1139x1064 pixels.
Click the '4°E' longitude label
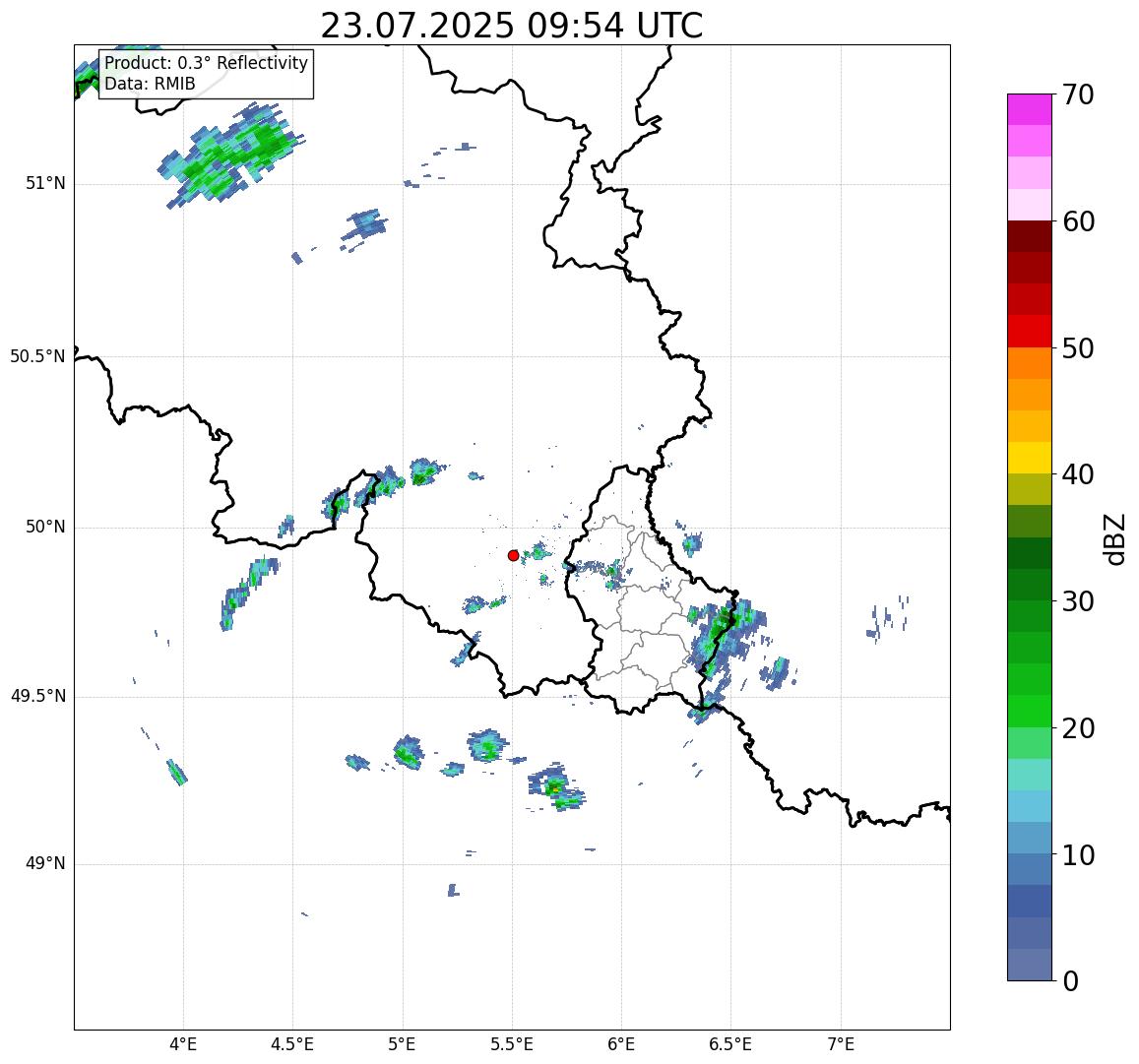tap(183, 1044)
